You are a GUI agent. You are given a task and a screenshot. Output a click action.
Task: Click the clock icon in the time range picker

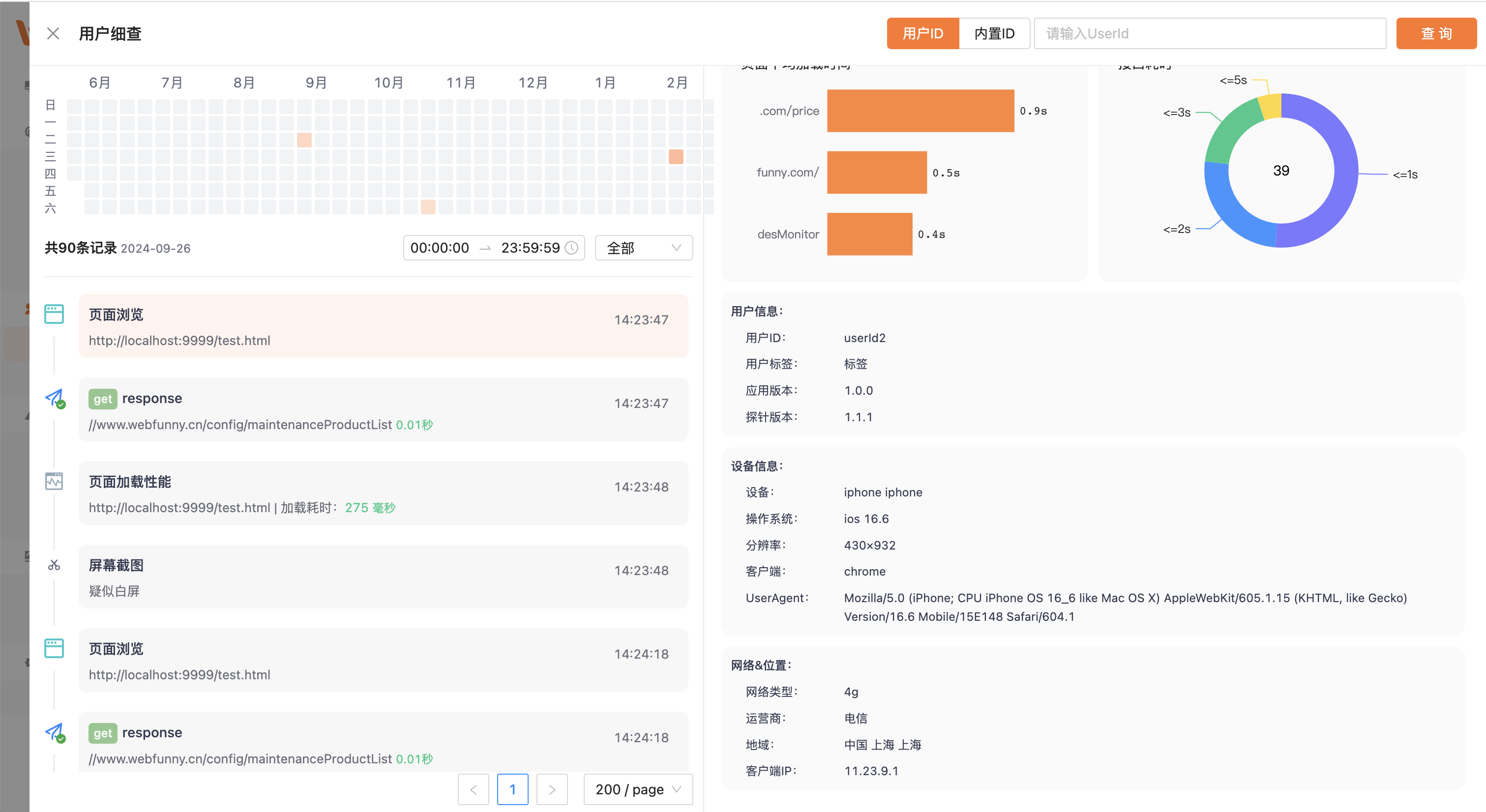tap(571, 248)
